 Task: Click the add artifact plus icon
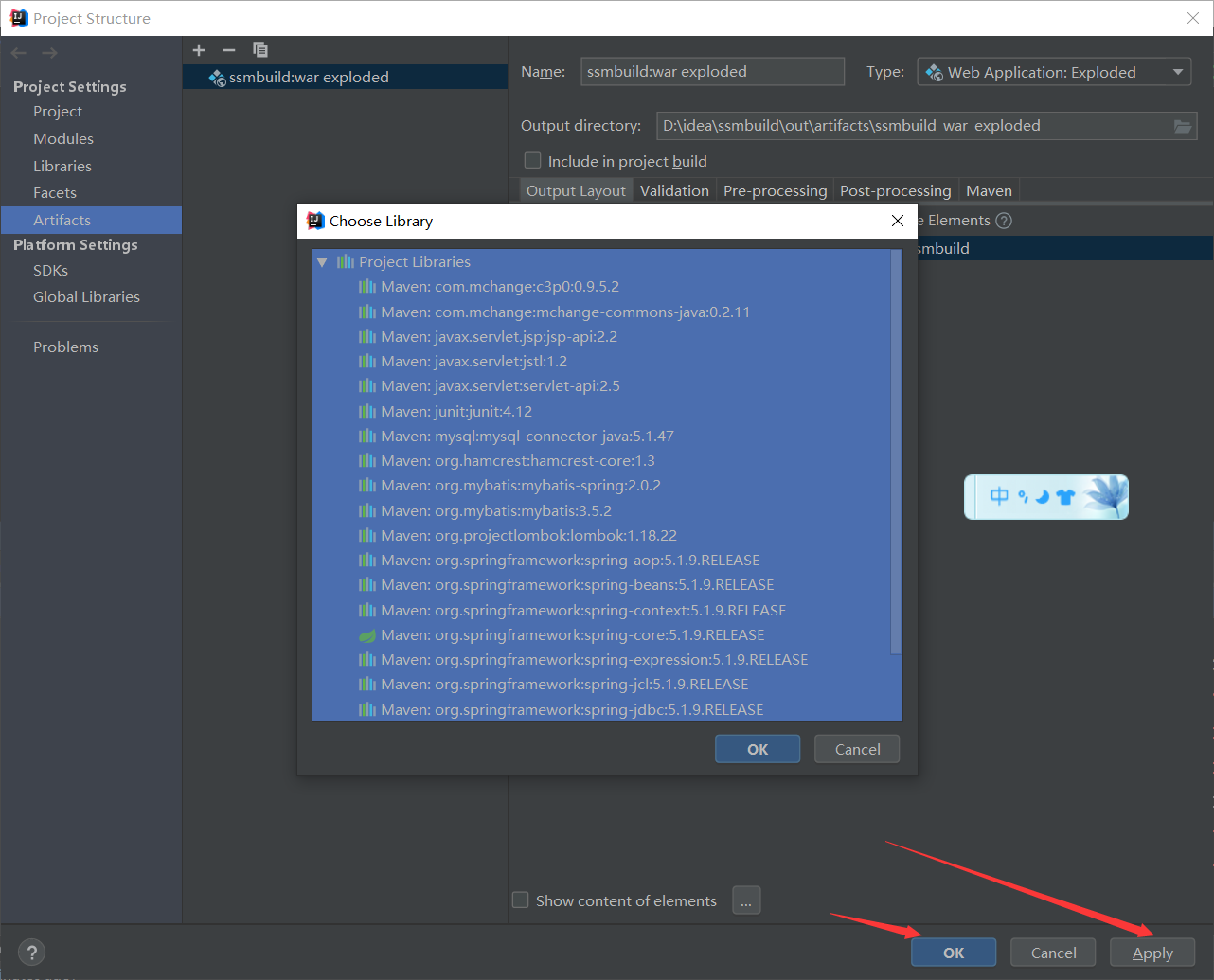pyautogui.click(x=199, y=50)
